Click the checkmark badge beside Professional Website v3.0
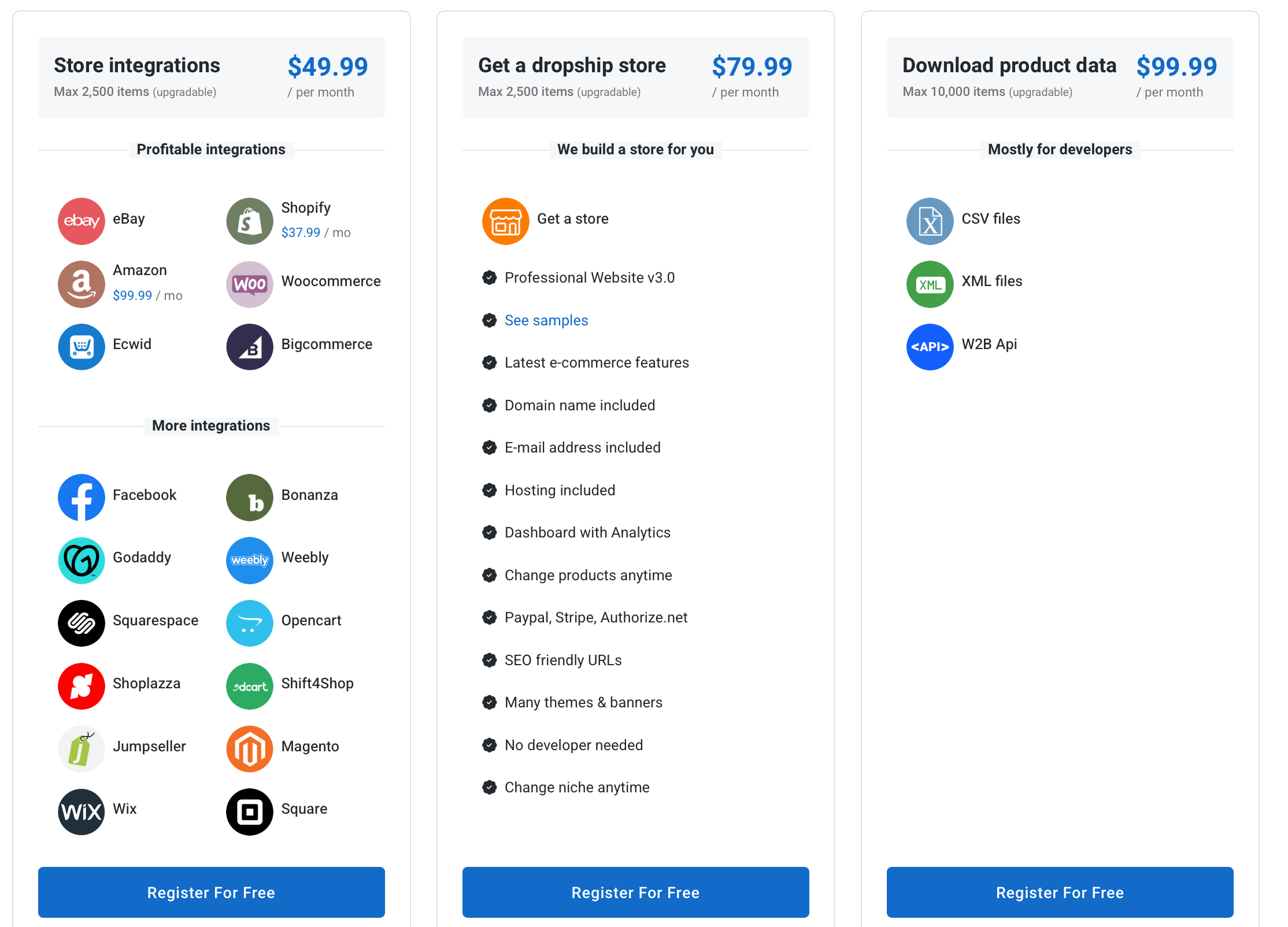1288x927 pixels. [x=490, y=278]
